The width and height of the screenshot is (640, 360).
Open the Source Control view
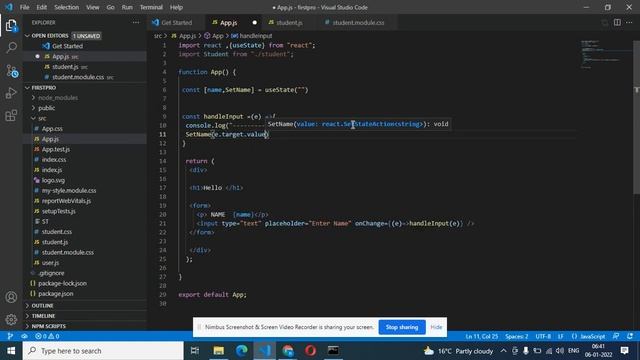coord(11,71)
